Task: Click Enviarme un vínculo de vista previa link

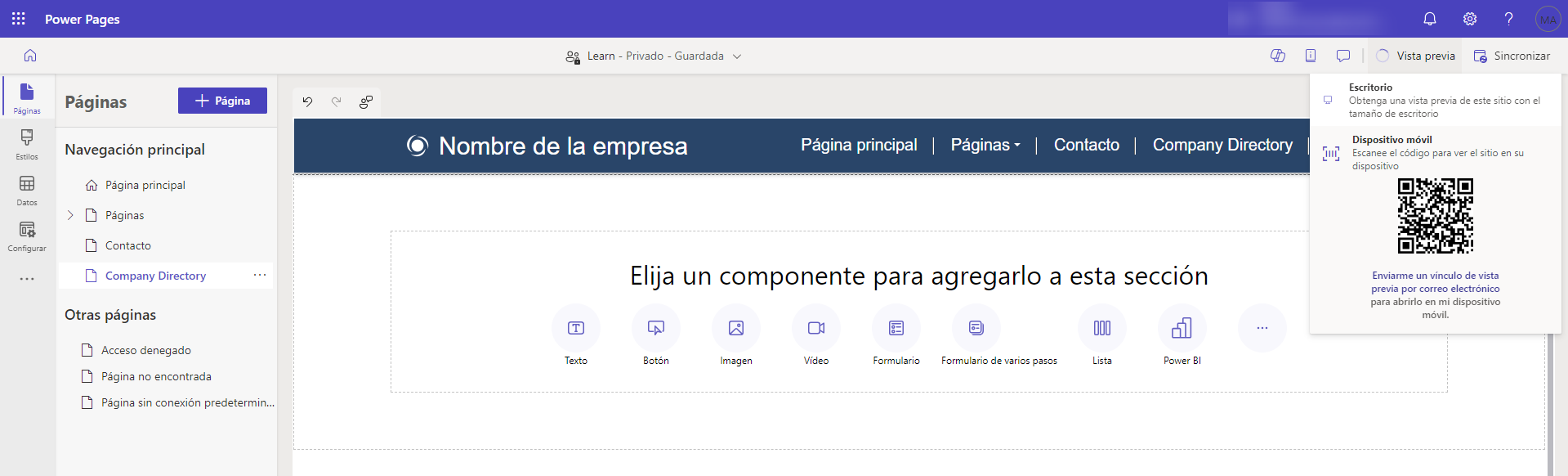Action: click(1436, 282)
